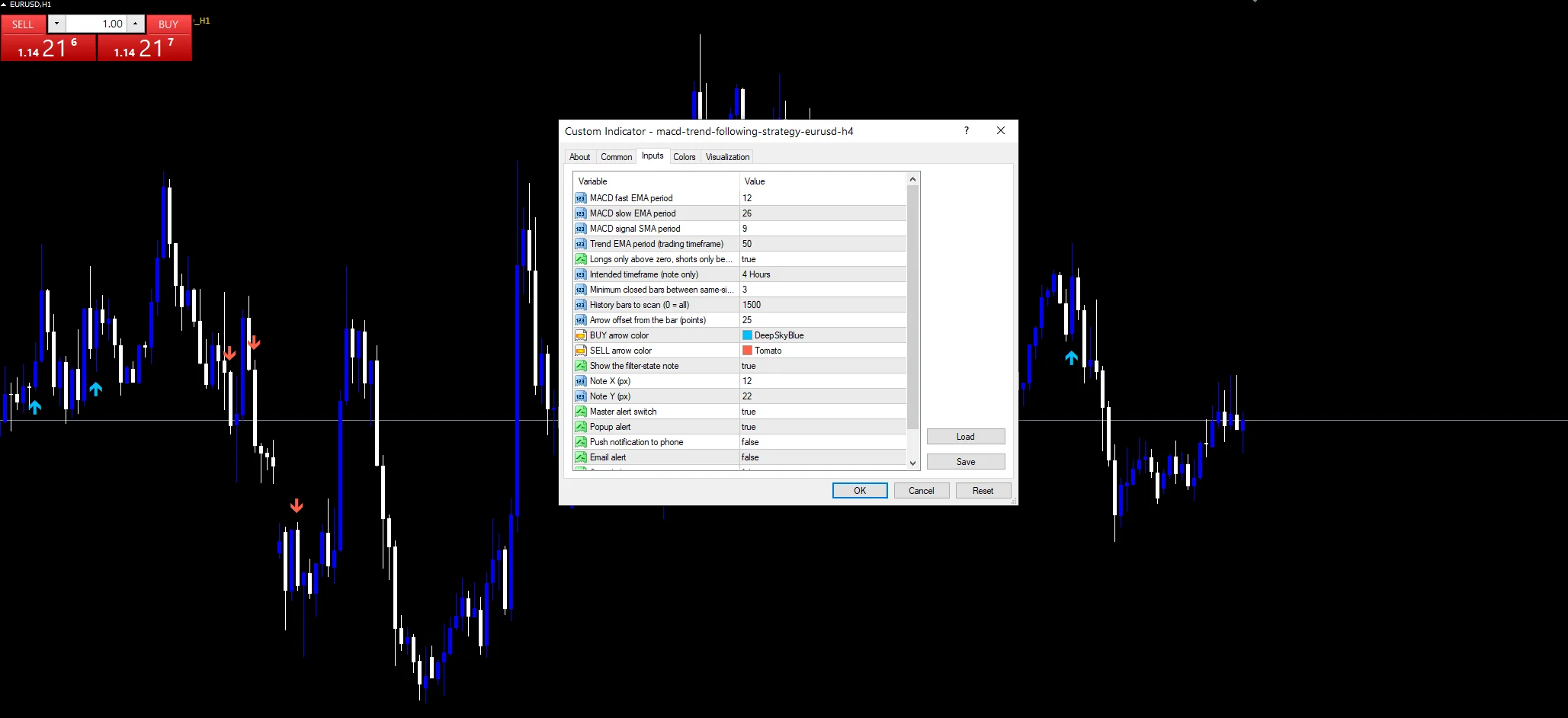
Task: Click the vertical scrollbar thumb of inputs list
Action: pos(913,307)
